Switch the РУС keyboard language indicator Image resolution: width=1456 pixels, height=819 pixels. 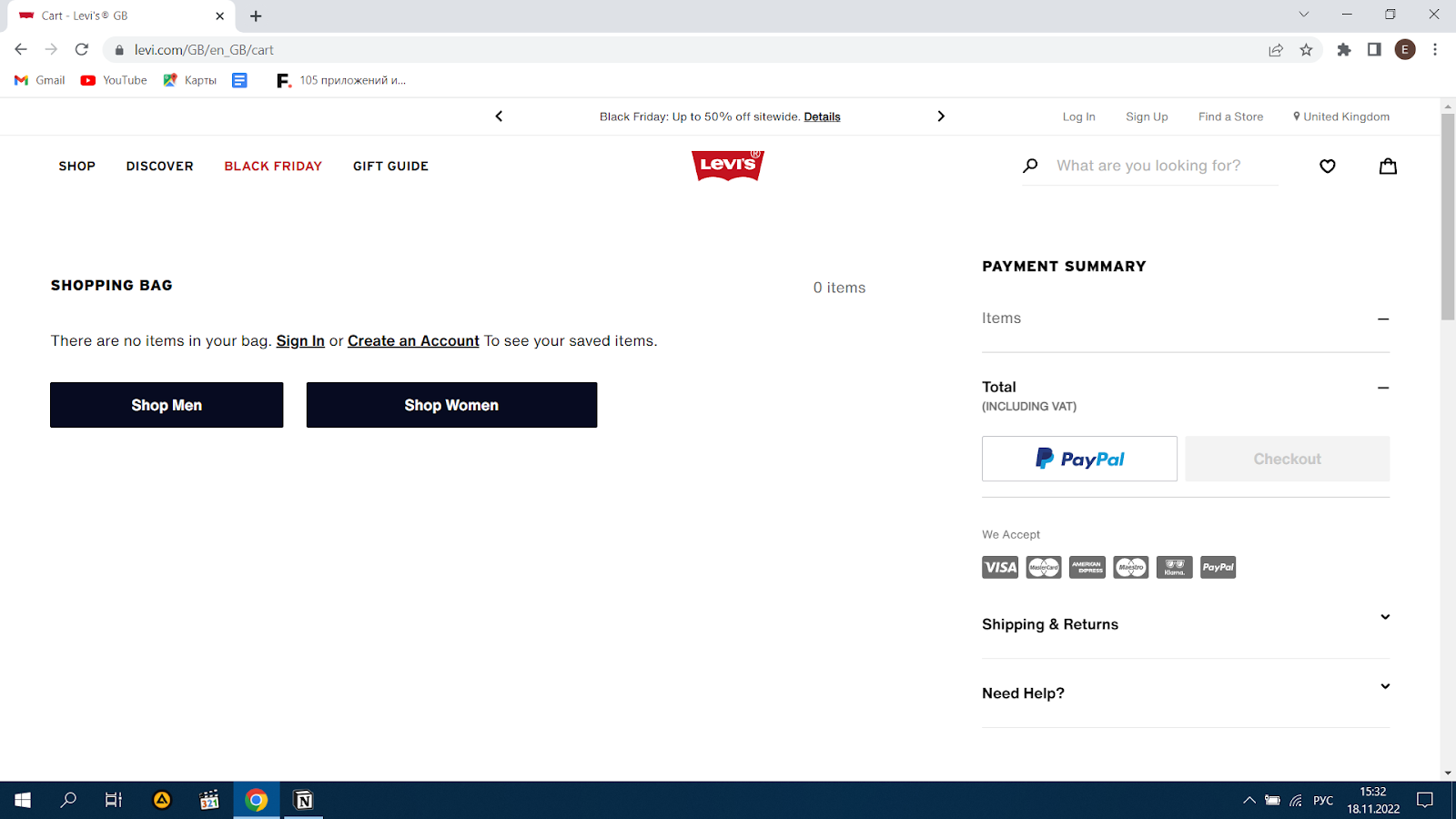[1323, 801]
